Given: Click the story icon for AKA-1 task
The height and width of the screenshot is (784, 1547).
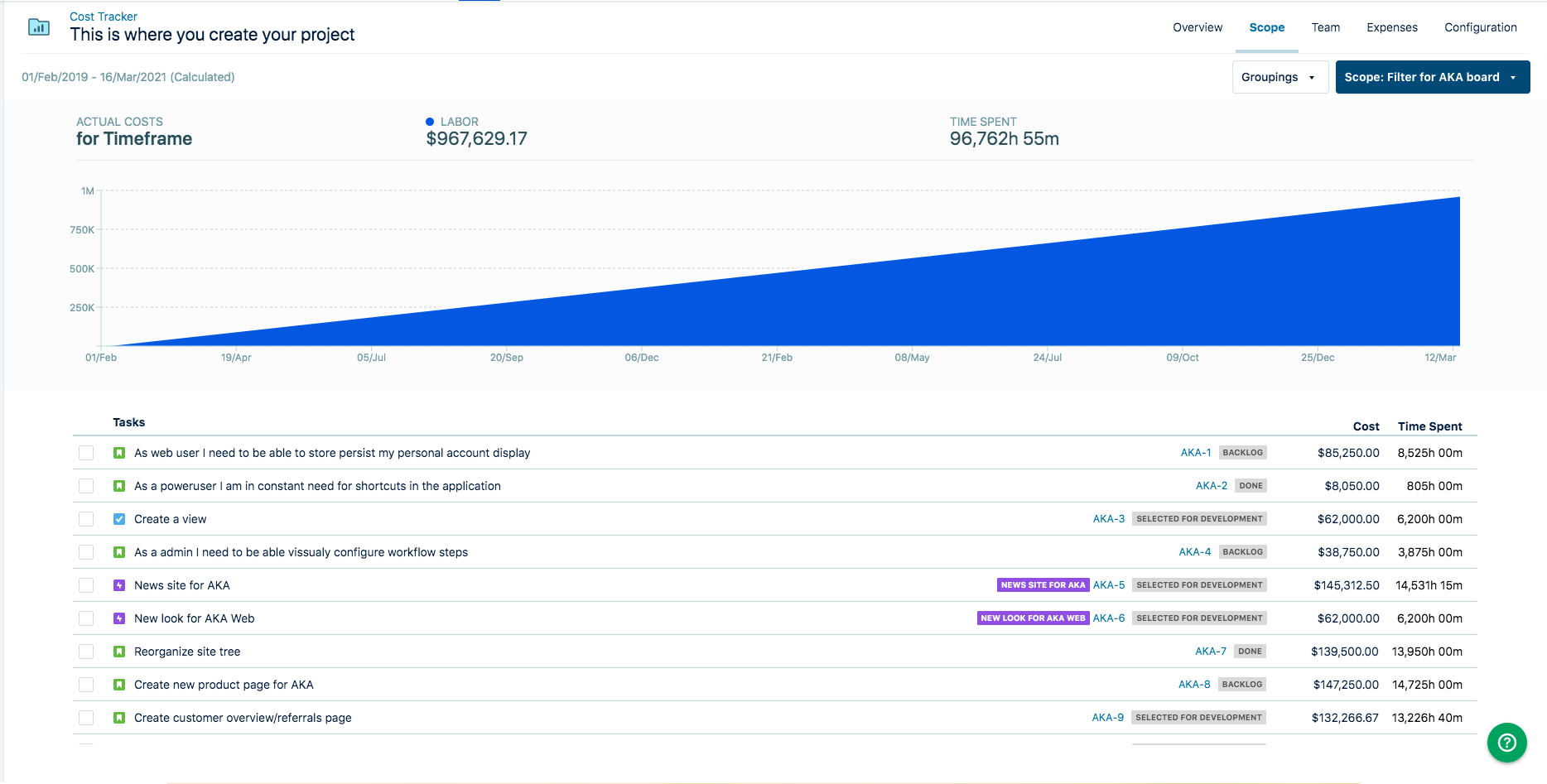Looking at the screenshot, I should 119,453.
